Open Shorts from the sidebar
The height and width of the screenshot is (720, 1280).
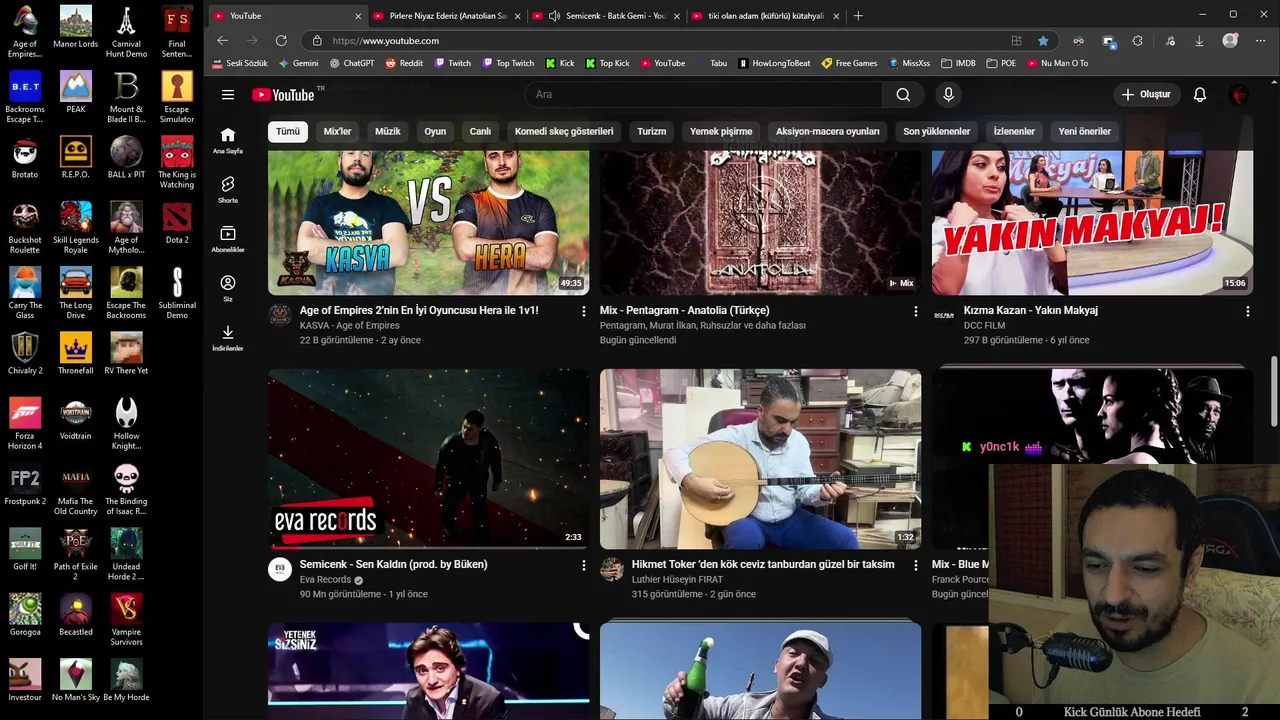pos(228,190)
